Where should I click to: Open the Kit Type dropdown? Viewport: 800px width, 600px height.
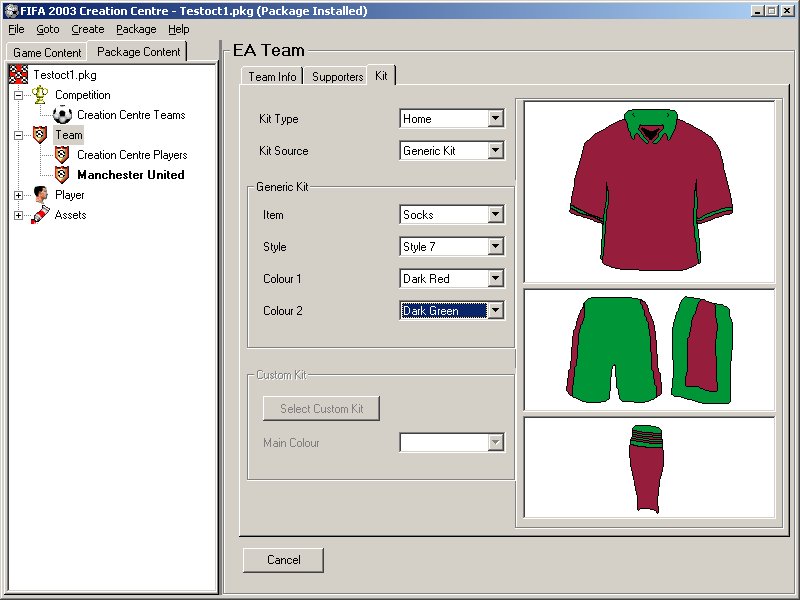(x=495, y=118)
